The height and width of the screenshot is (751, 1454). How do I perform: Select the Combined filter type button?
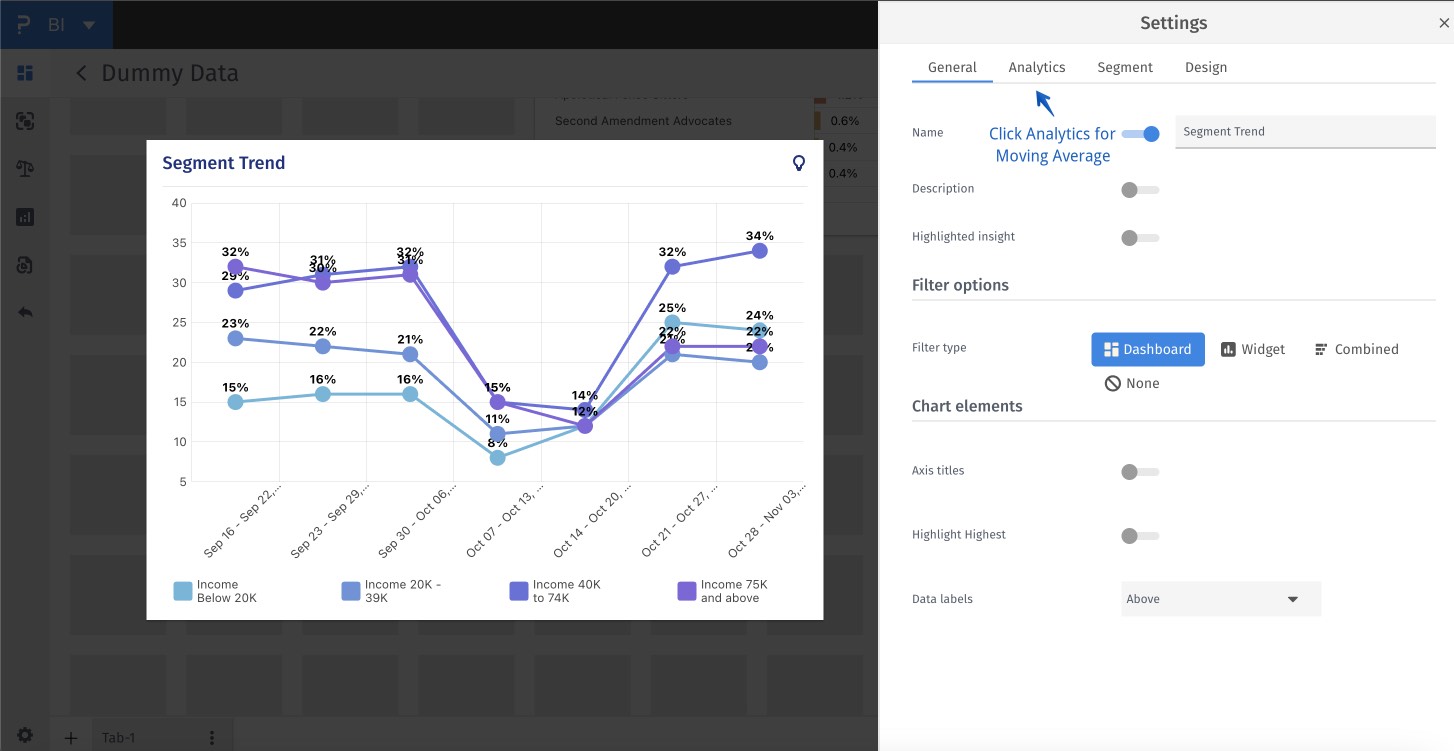pos(1356,349)
